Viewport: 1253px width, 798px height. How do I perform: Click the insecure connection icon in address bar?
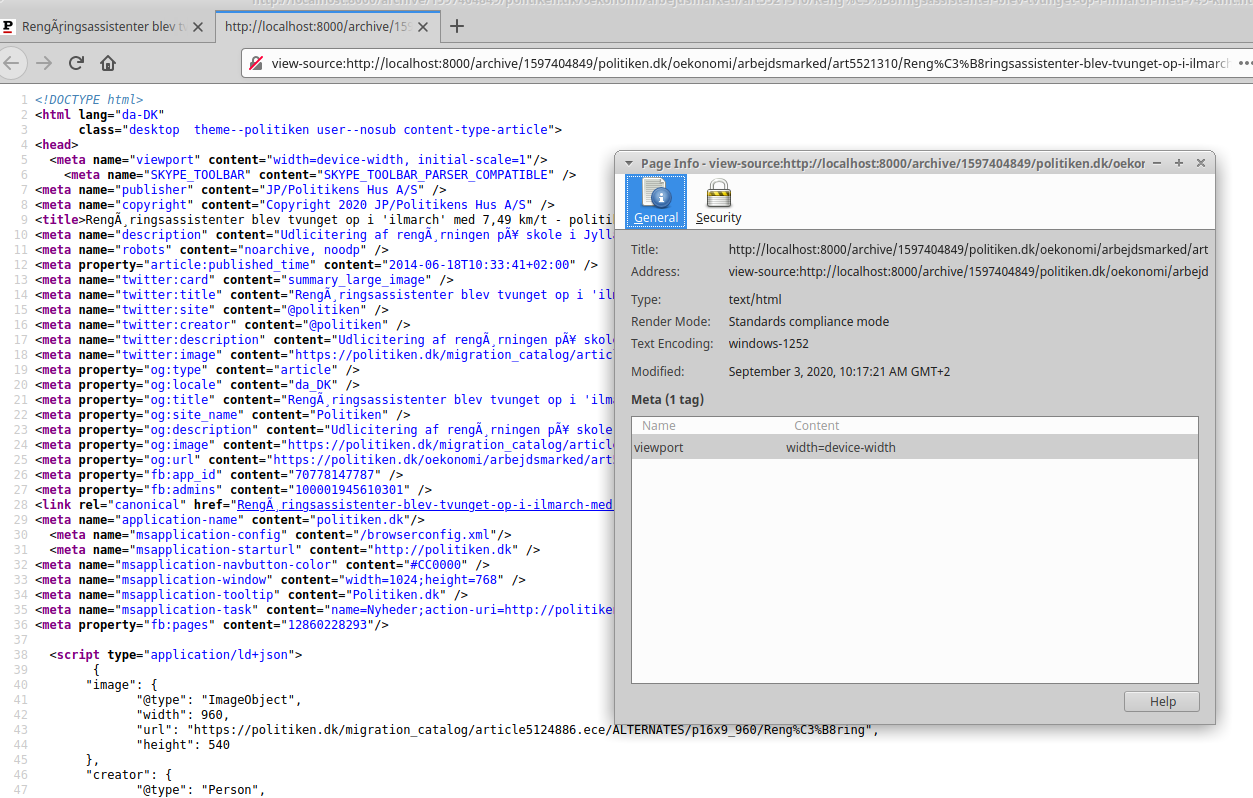tap(257, 63)
